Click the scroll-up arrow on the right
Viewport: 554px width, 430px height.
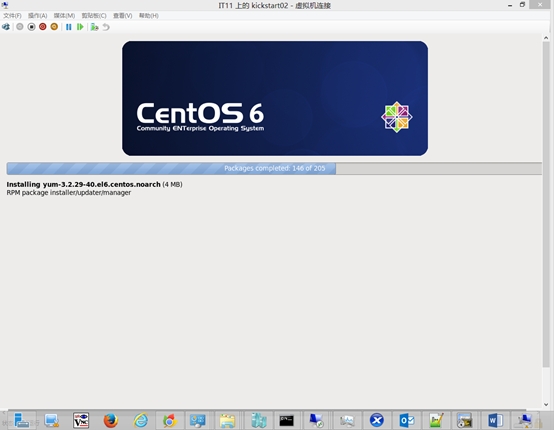coord(546,38)
